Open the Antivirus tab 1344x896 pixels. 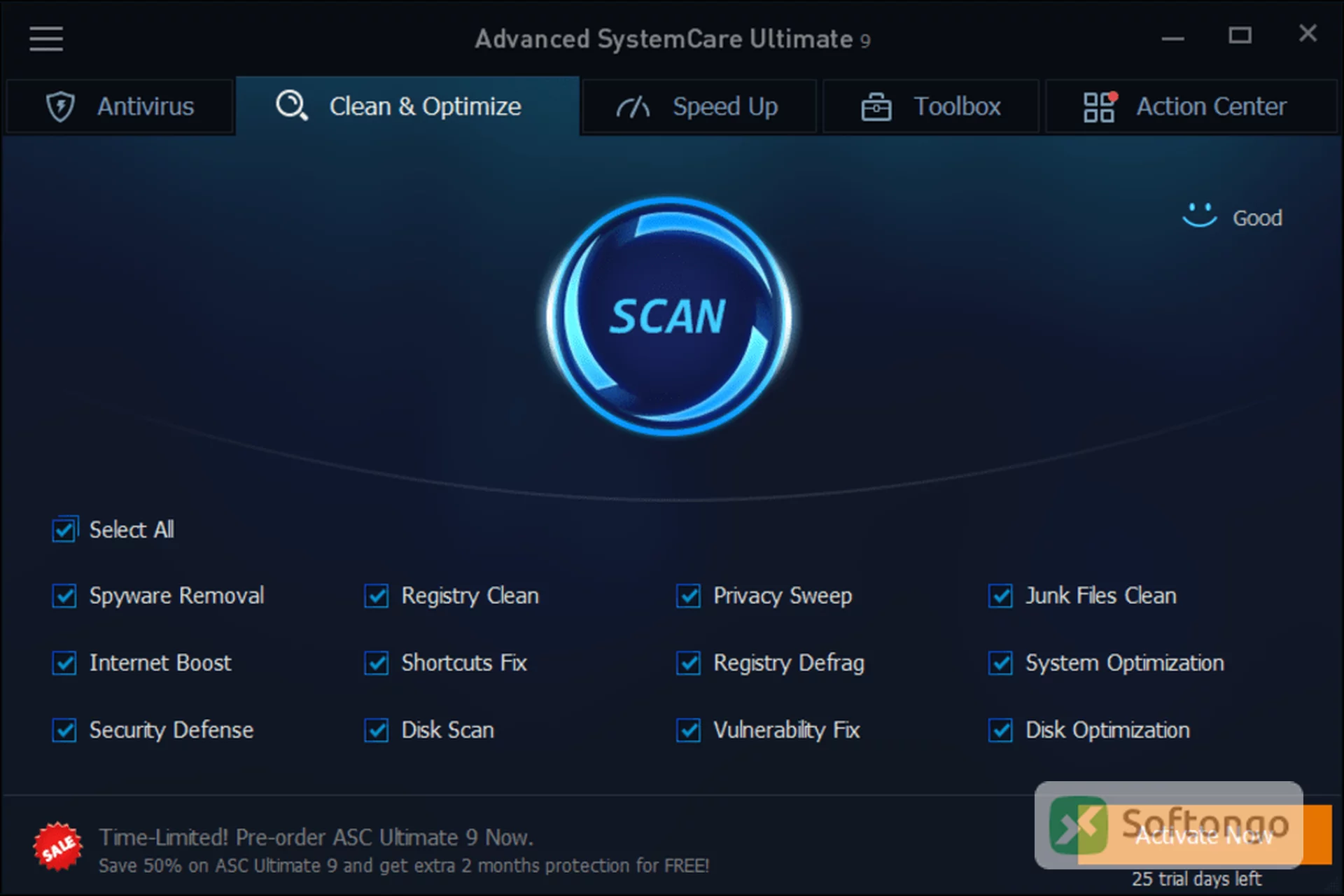coord(120,106)
